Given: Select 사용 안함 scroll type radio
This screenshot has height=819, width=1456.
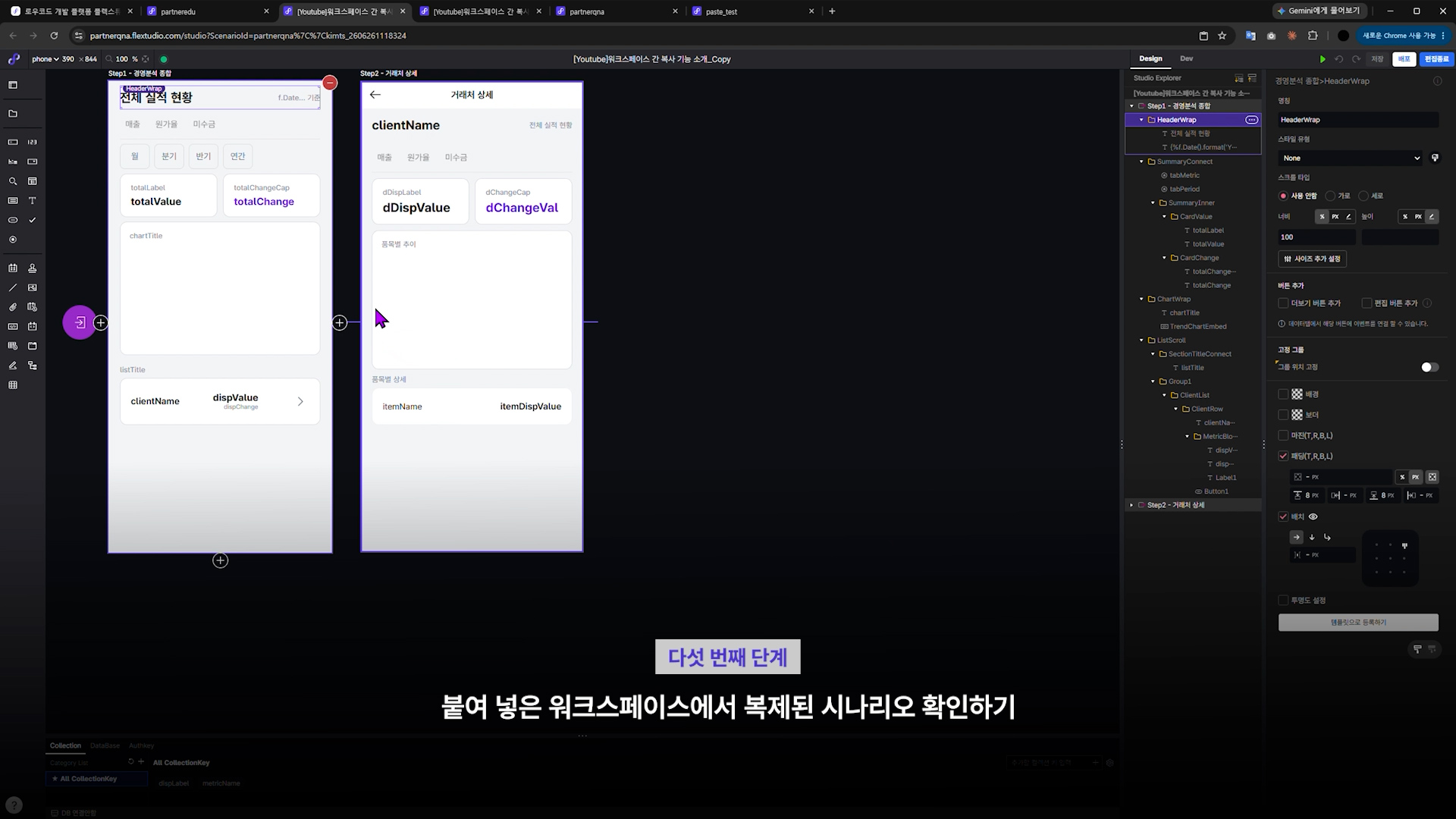Looking at the screenshot, I should (1283, 196).
